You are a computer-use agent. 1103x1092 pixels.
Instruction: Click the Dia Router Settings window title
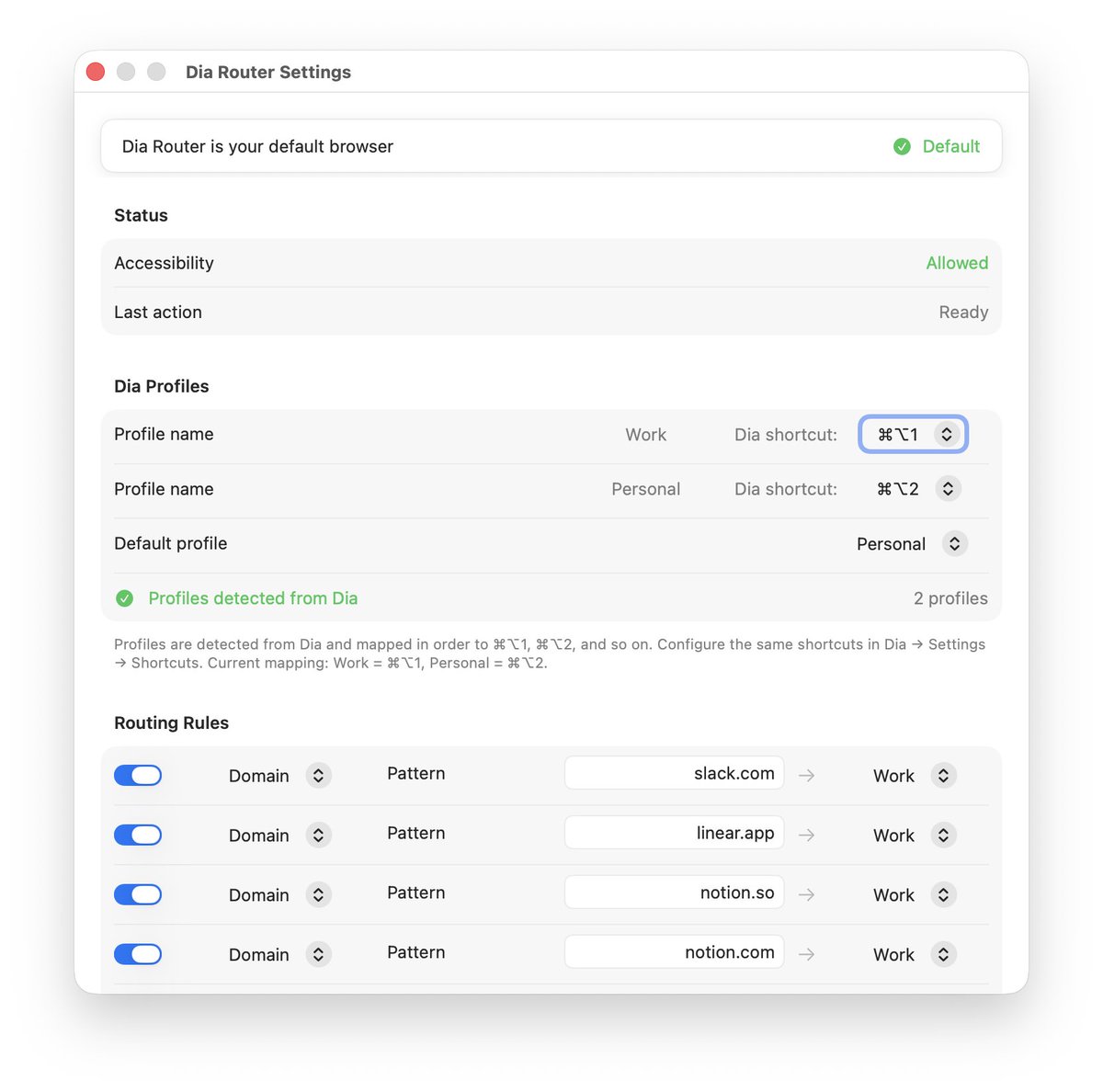[268, 72]
